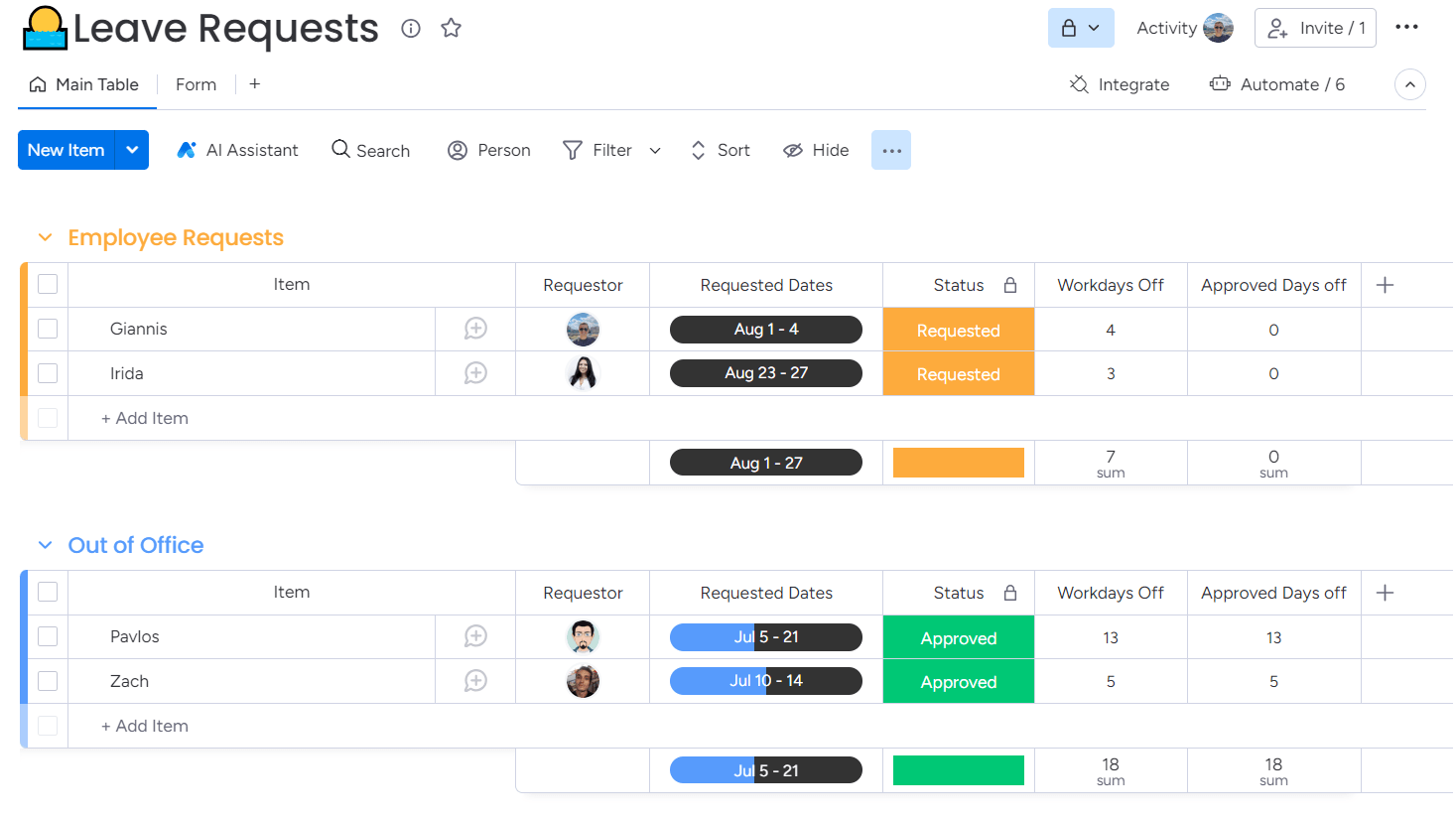Click the Hide columns icon
1456x820 pixels.
(815, 150)
